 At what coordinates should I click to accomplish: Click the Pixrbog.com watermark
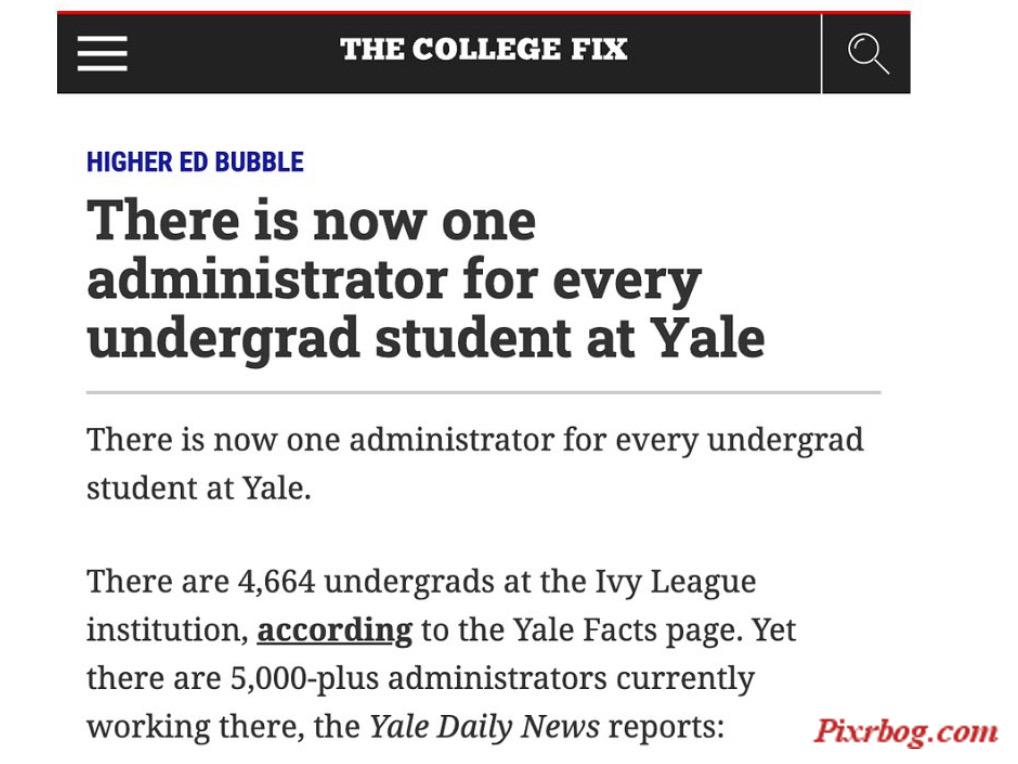pyautogui.click(x=906, y=732)
